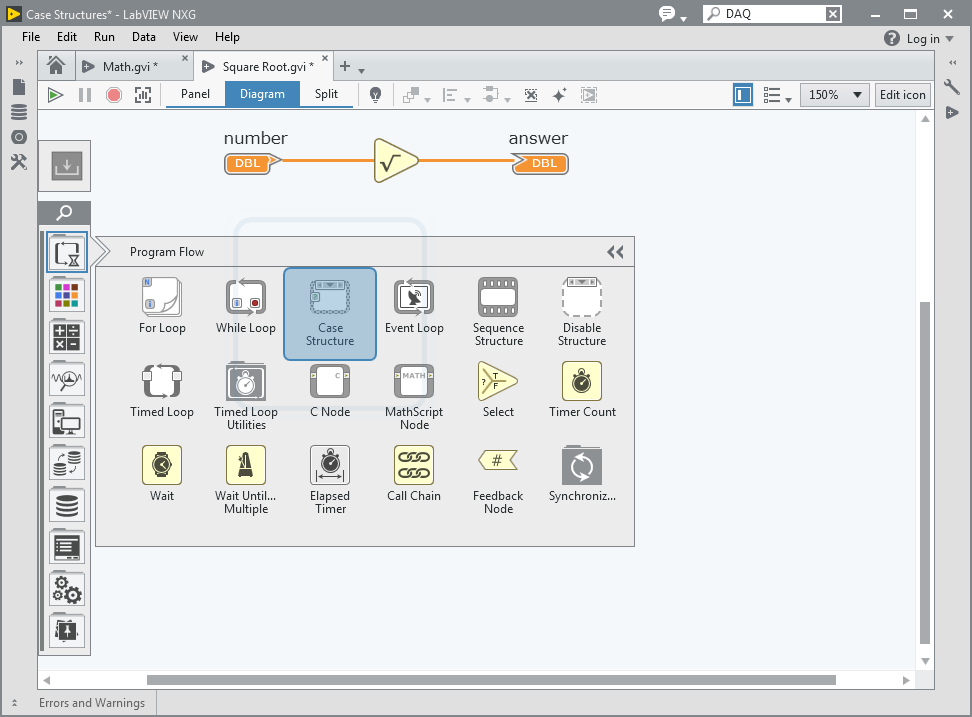Clear the DAQ search box
The height and width of the screenshot is (717, 972).
point(834,14)
